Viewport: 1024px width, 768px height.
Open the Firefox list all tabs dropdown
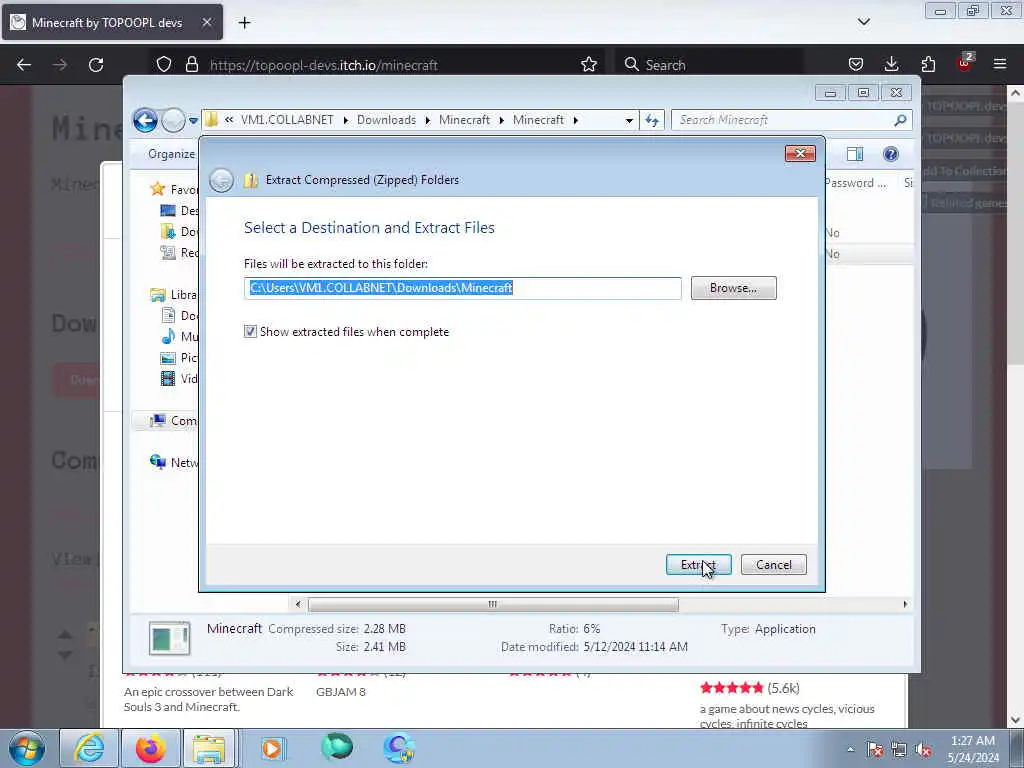(x=863, y=22)
